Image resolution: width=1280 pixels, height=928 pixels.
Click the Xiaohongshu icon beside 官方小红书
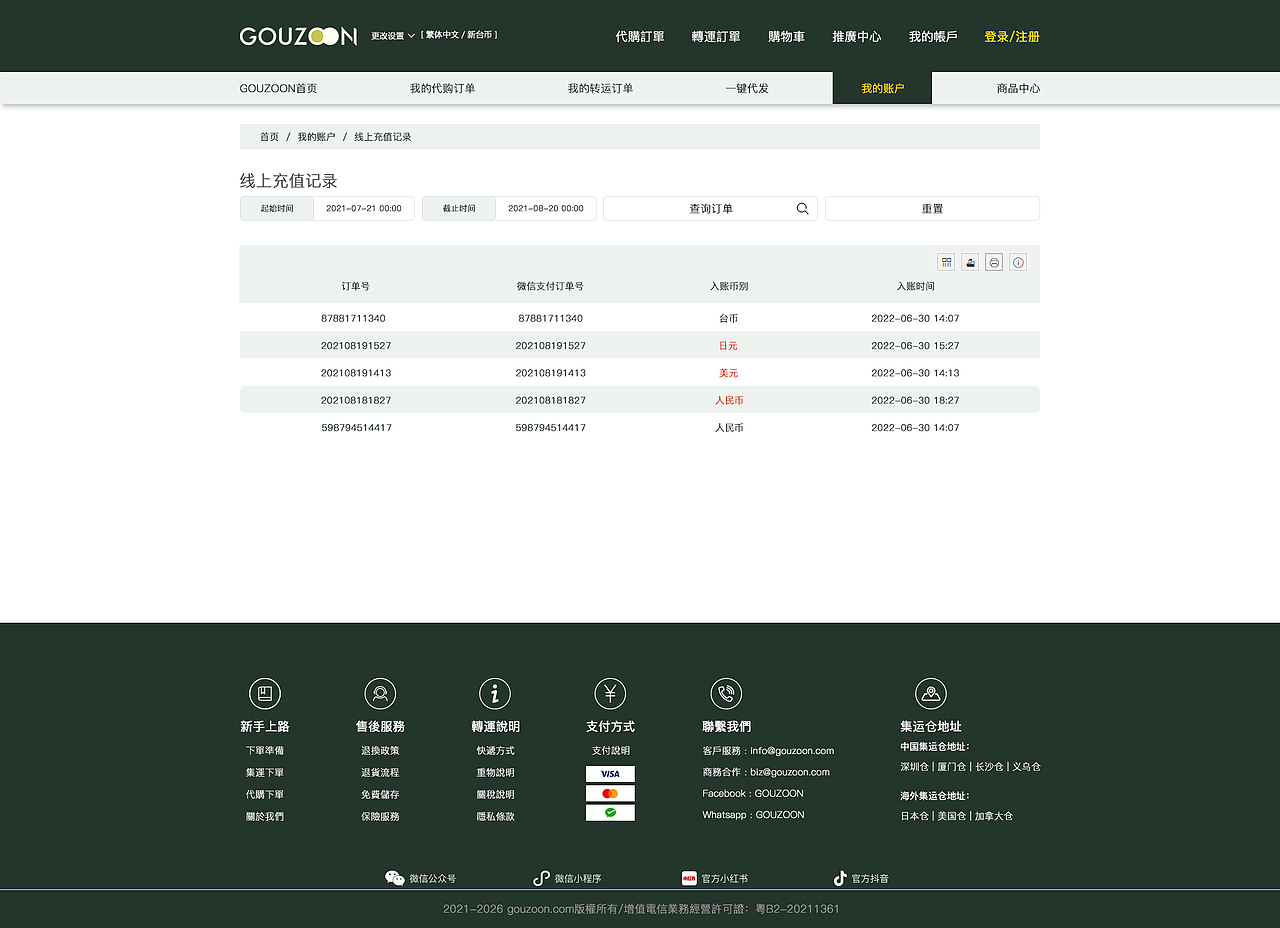click(689, 878)
